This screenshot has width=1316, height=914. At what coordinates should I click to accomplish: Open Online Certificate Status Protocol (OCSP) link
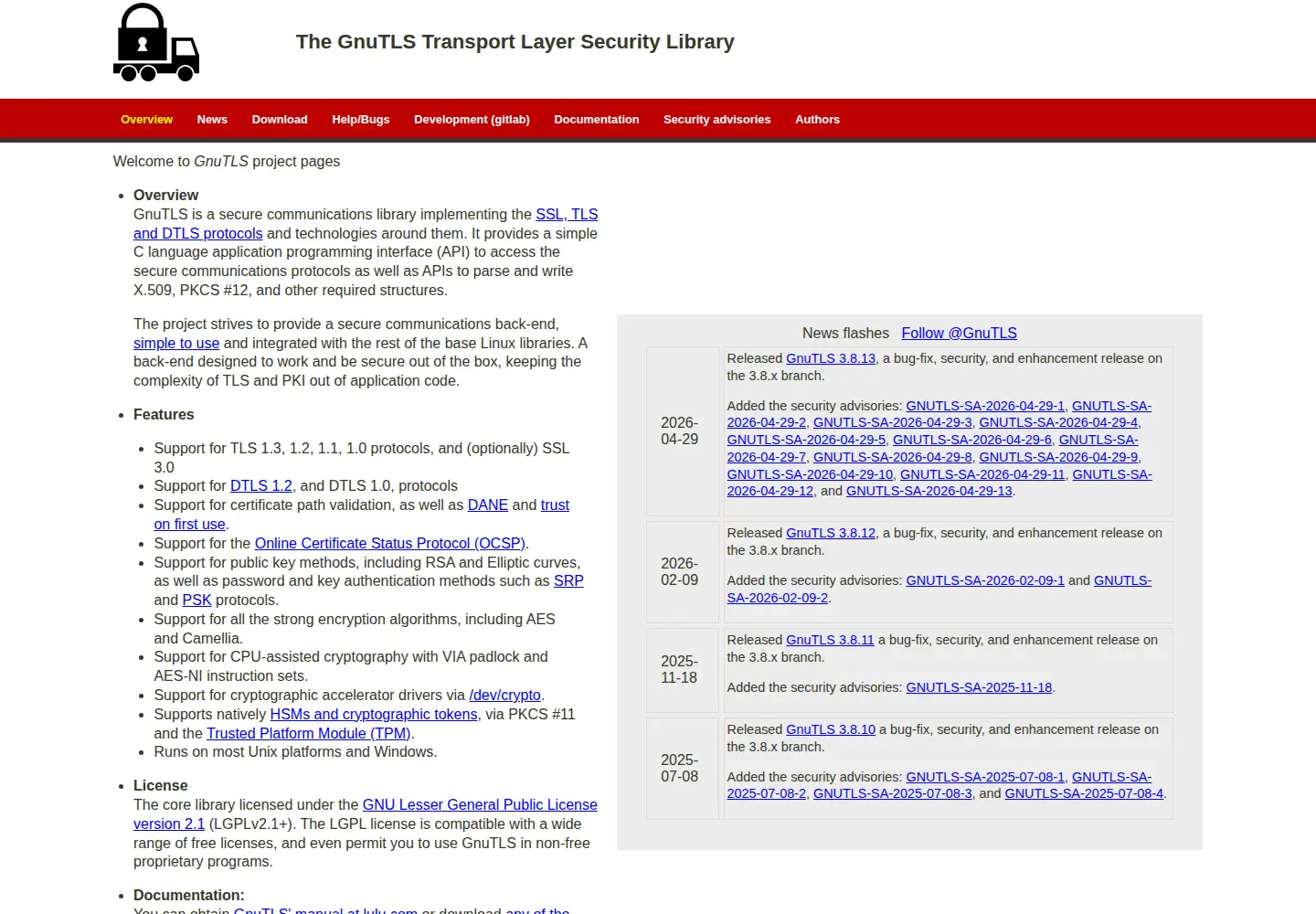click(x=390, y=543)
